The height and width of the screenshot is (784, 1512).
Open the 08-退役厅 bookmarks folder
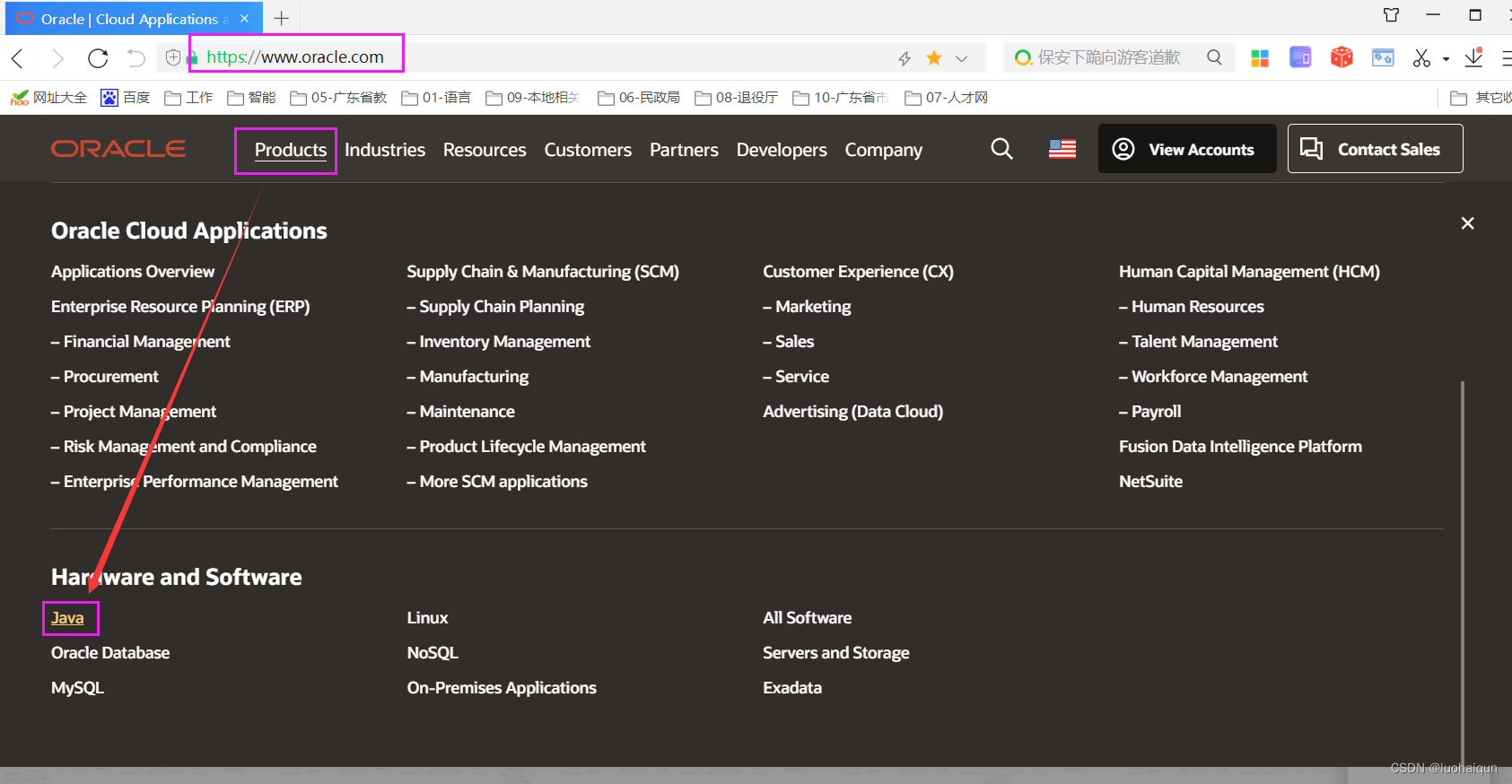click(737, 98)
